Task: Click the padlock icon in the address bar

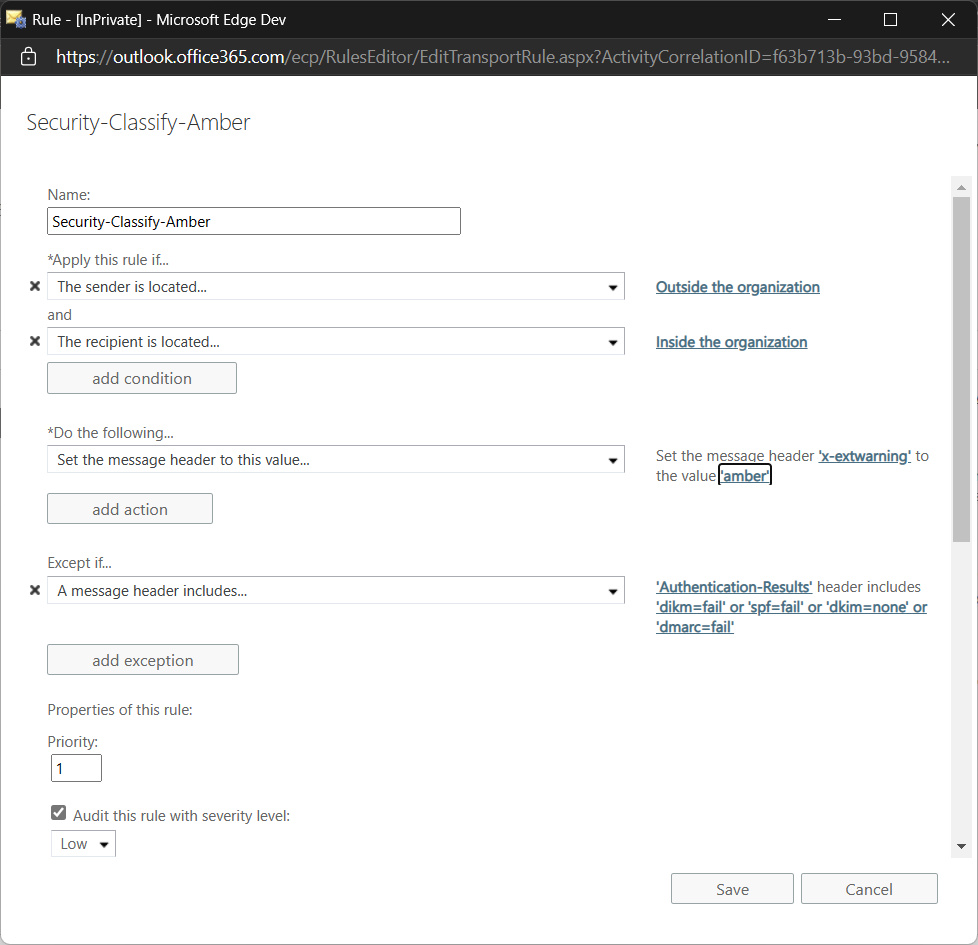Action: click(27, 56)
